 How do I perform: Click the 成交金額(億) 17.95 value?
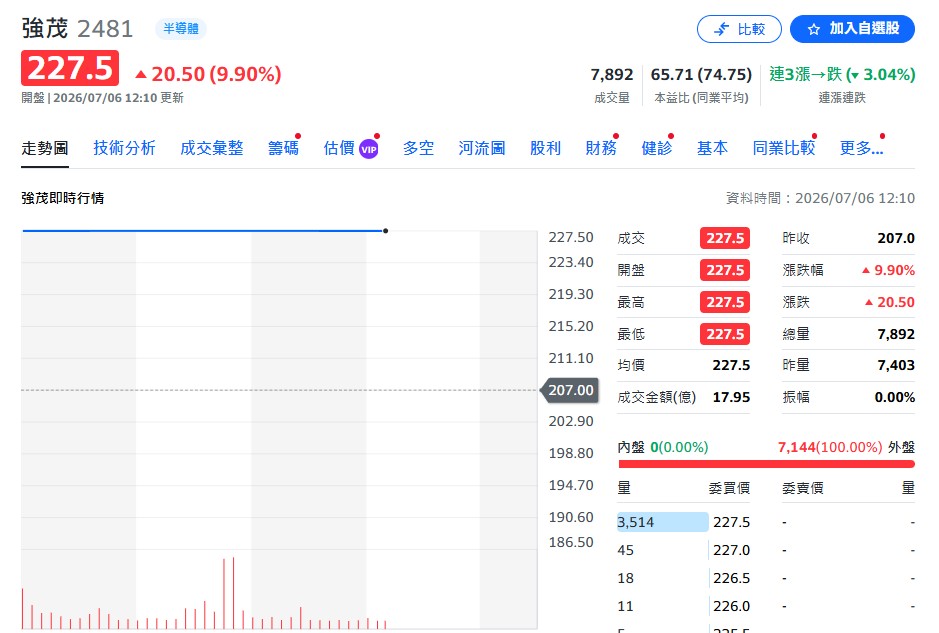click(731, 397)
